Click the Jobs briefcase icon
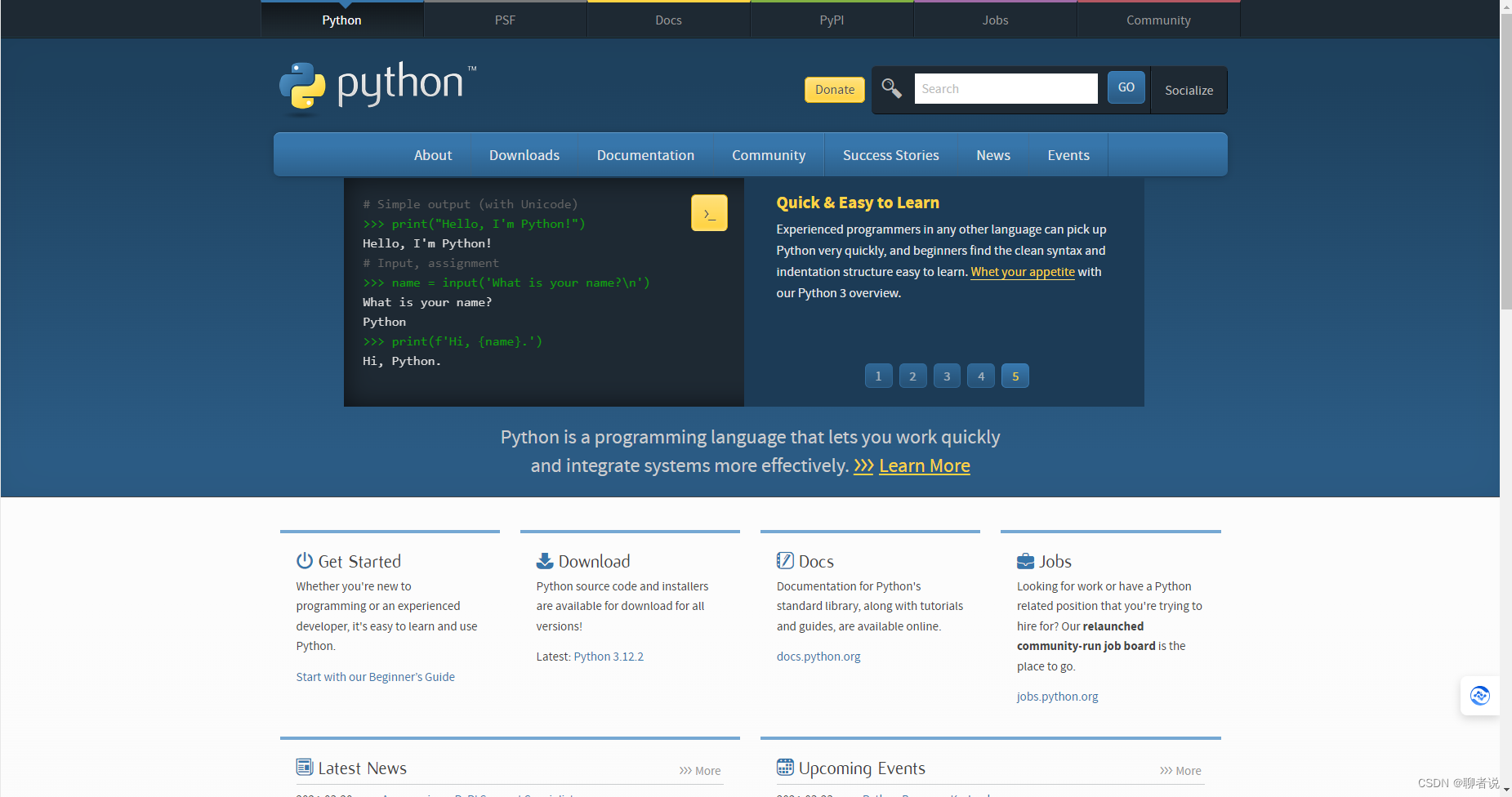The width and height of the screenshot is (1512, 797). click(1026, 560)
